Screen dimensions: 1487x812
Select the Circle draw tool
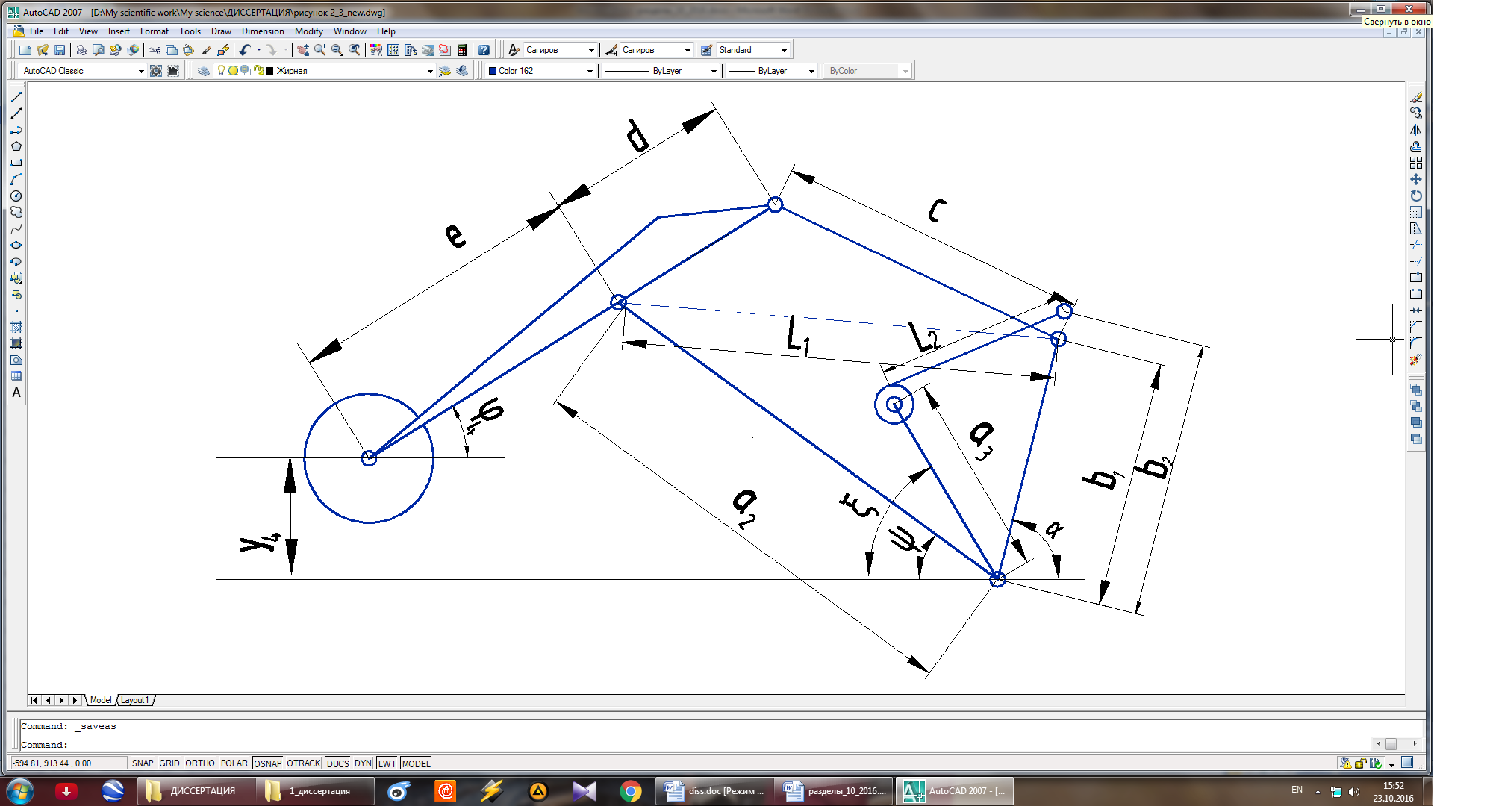point(16,196)
